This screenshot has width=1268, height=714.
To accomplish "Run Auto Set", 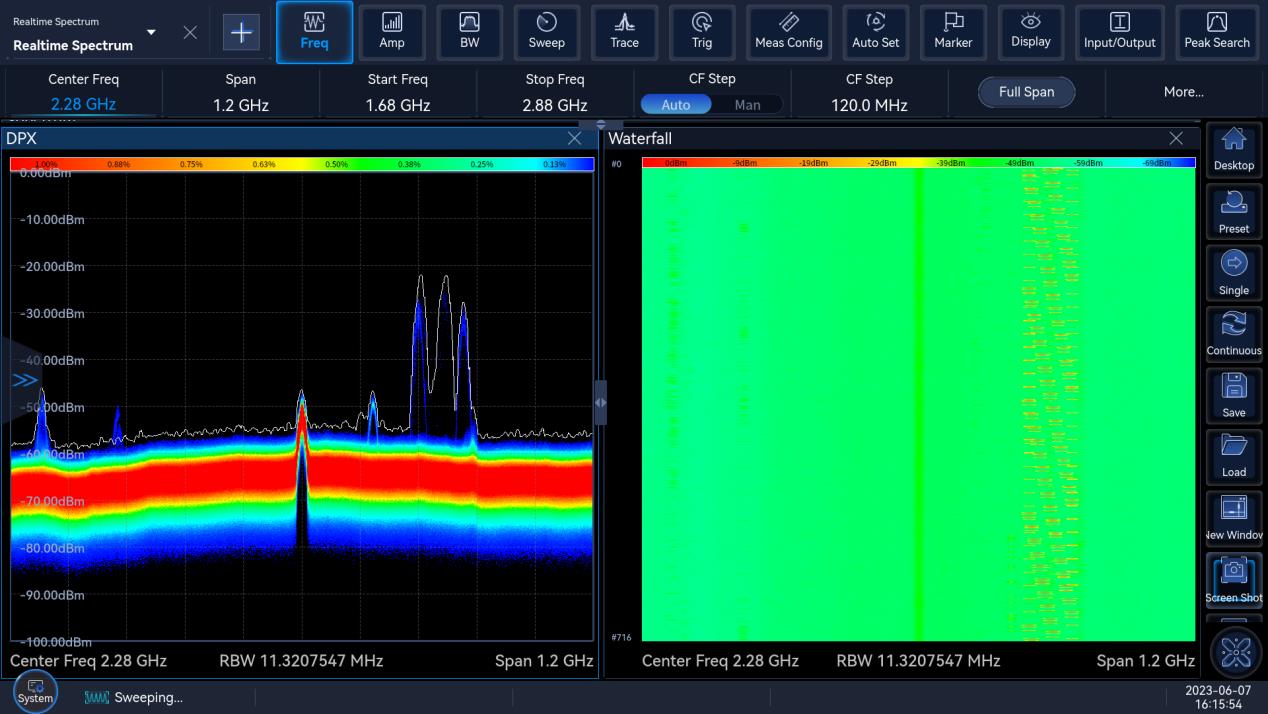I will (x=875, y=32).
